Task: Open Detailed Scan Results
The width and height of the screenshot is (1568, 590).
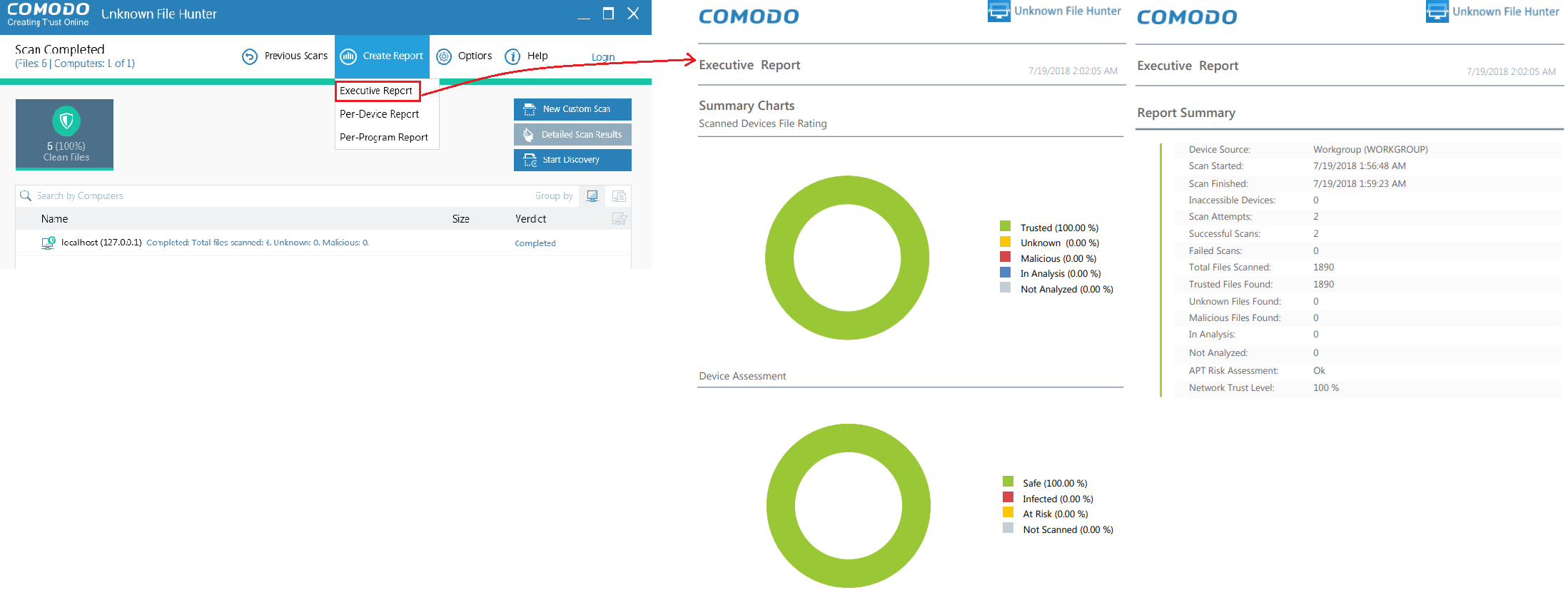Action: (572, 135)
